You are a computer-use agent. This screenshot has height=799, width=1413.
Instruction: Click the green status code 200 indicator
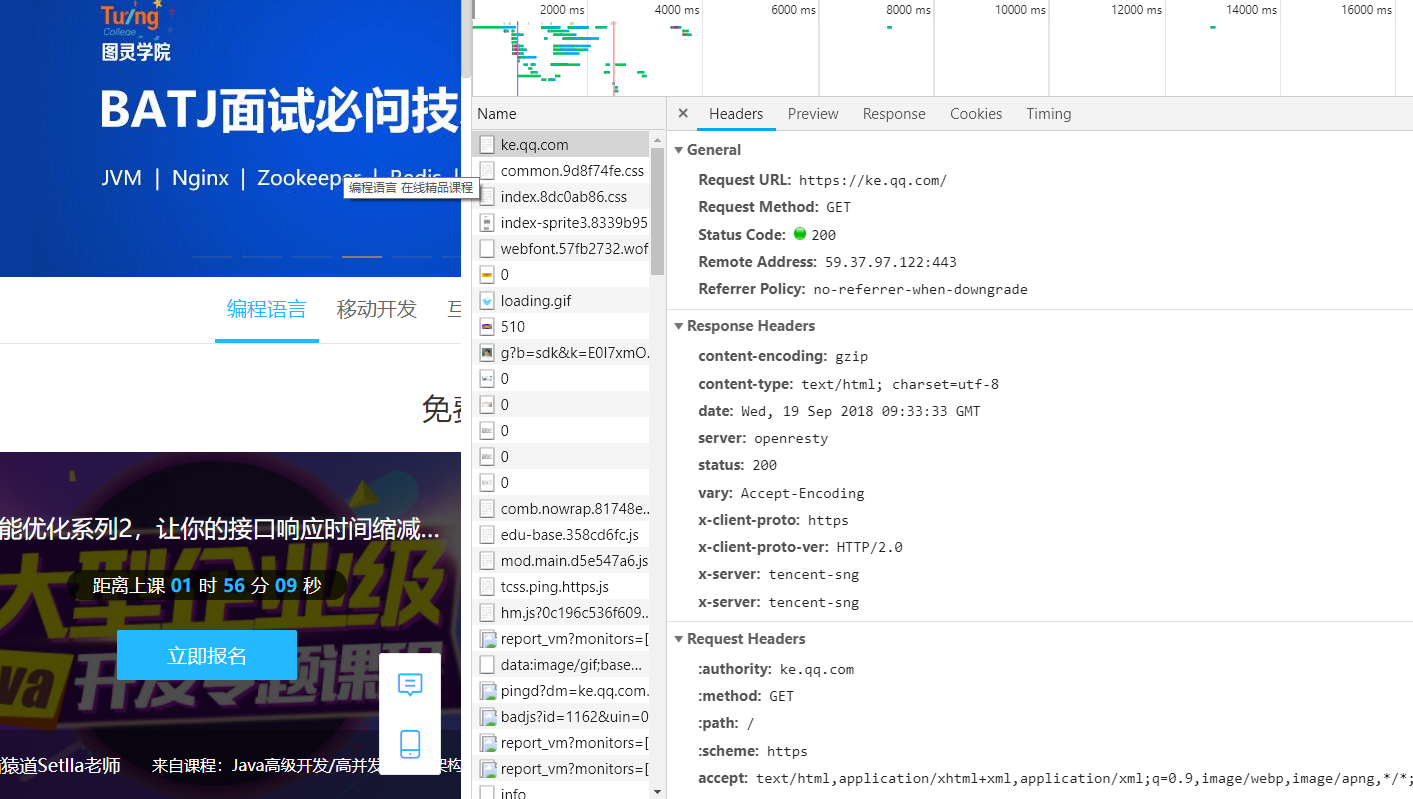click(x=800, y=234)
